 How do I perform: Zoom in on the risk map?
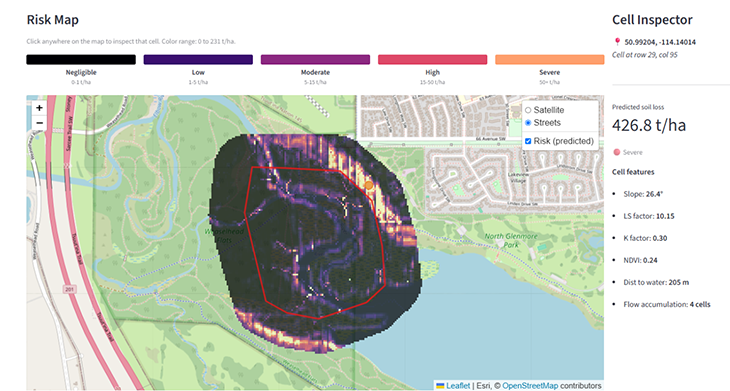pos(39,108)
